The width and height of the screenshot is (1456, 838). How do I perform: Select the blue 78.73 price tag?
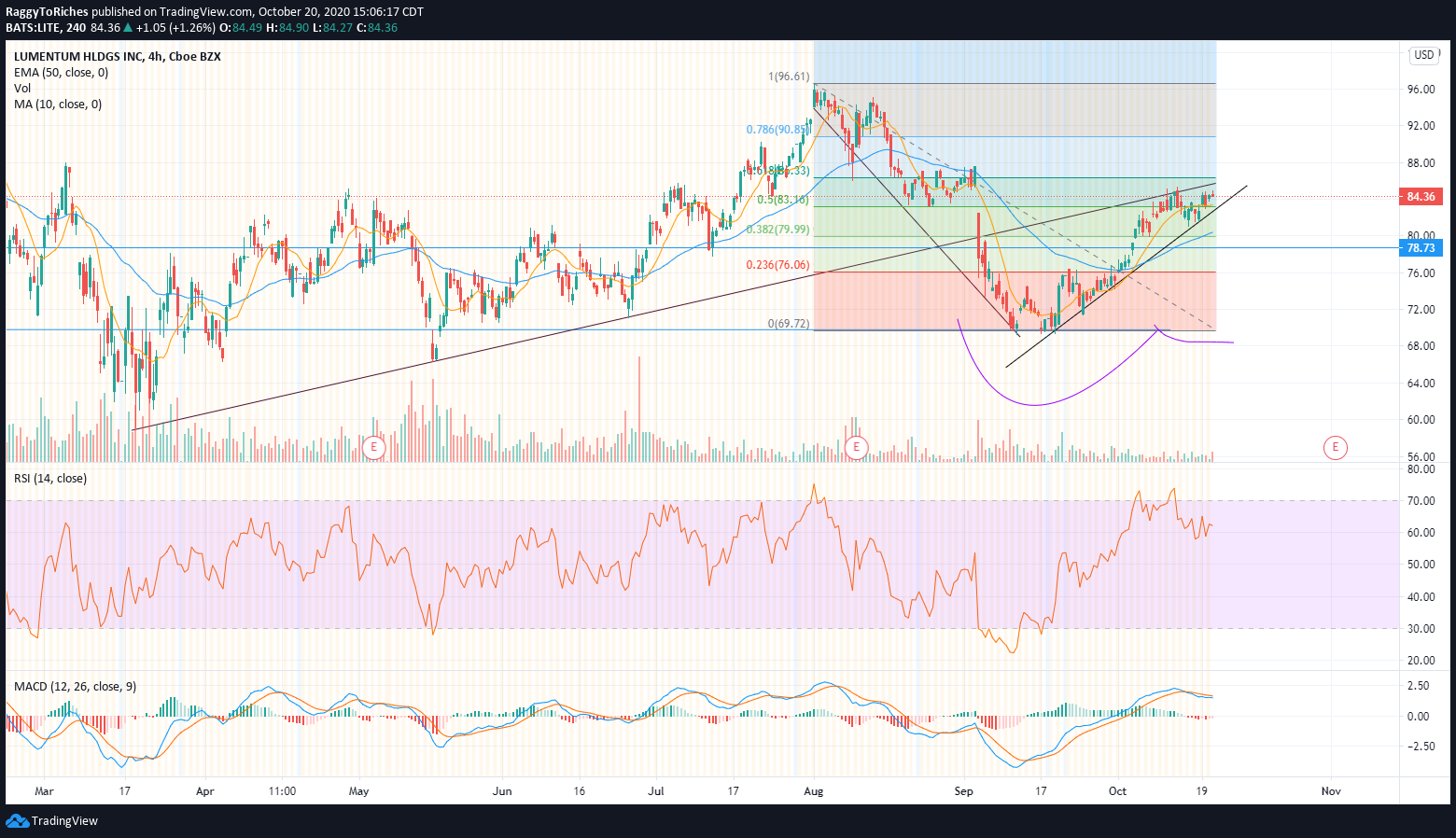coord(1420,248)
